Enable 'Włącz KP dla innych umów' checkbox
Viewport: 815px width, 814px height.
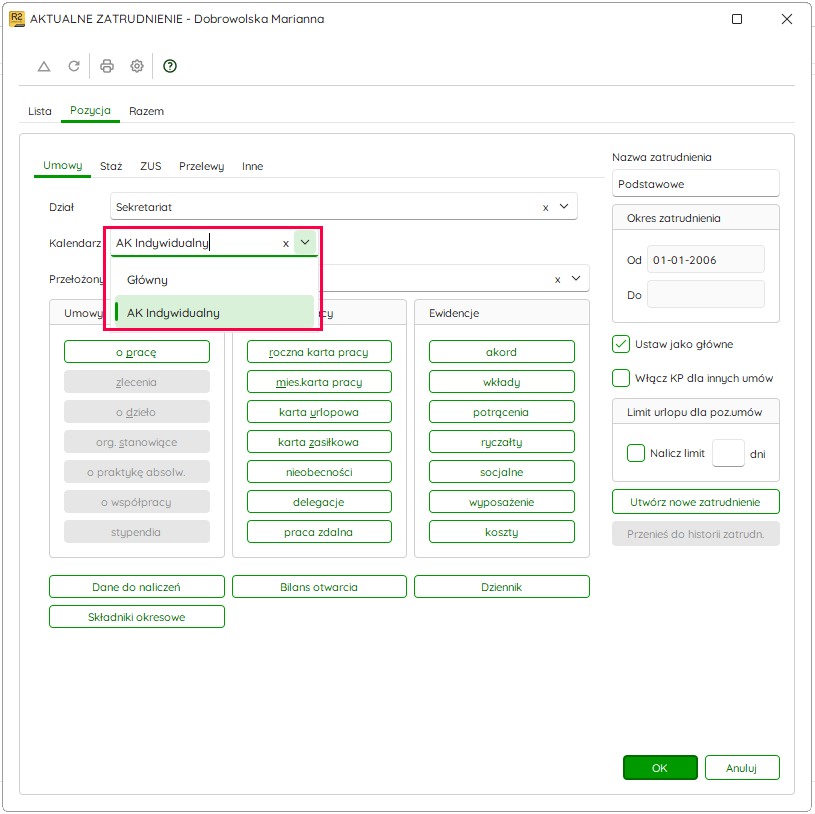pyautogui.click(x=621, y=378)
